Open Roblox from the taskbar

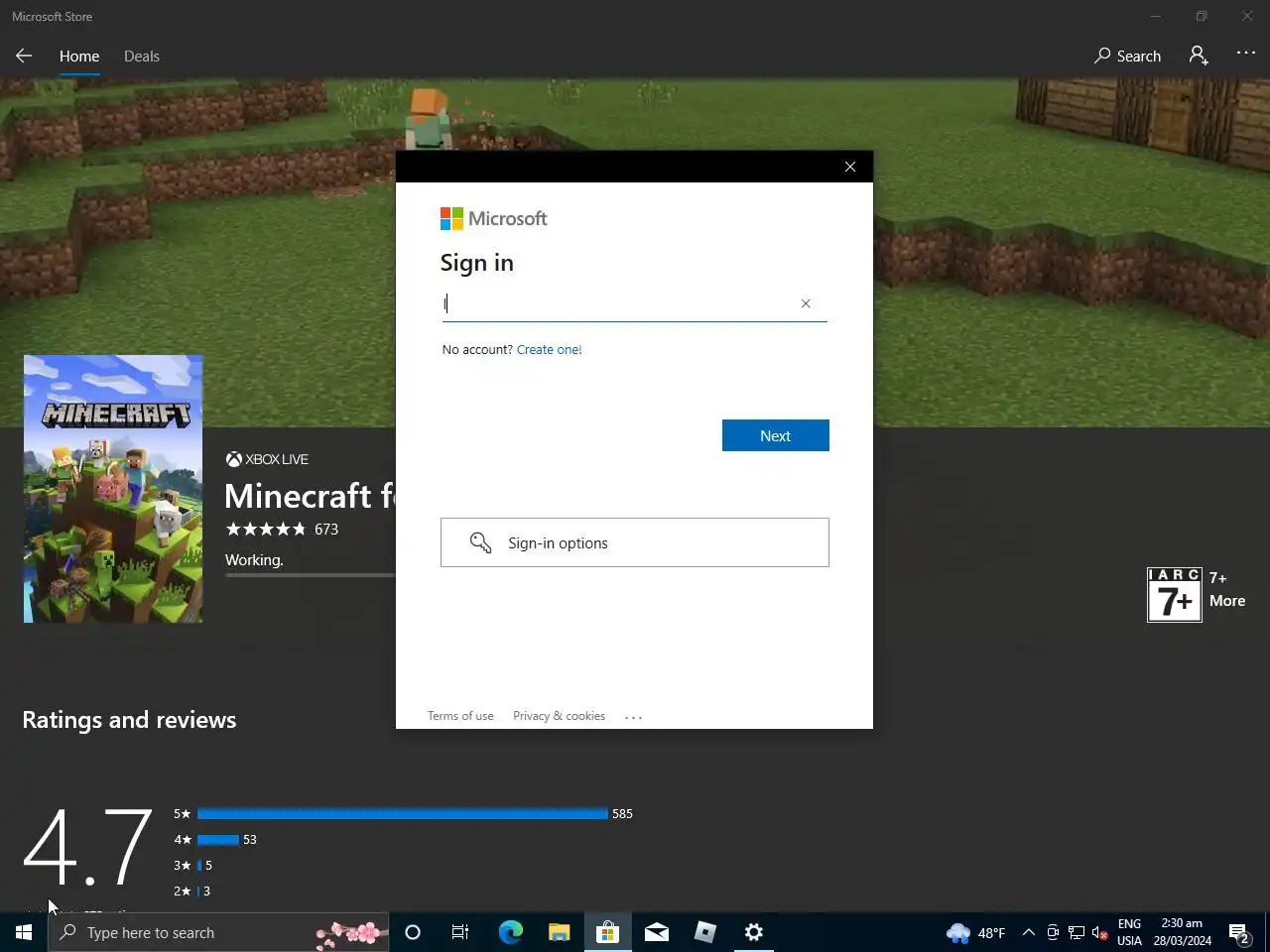704,932
